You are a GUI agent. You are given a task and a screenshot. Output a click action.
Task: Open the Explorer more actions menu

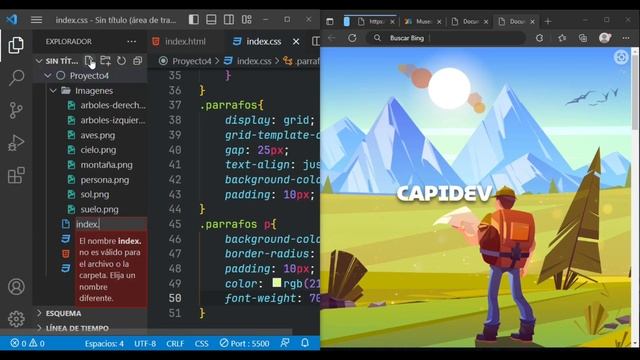131,42
